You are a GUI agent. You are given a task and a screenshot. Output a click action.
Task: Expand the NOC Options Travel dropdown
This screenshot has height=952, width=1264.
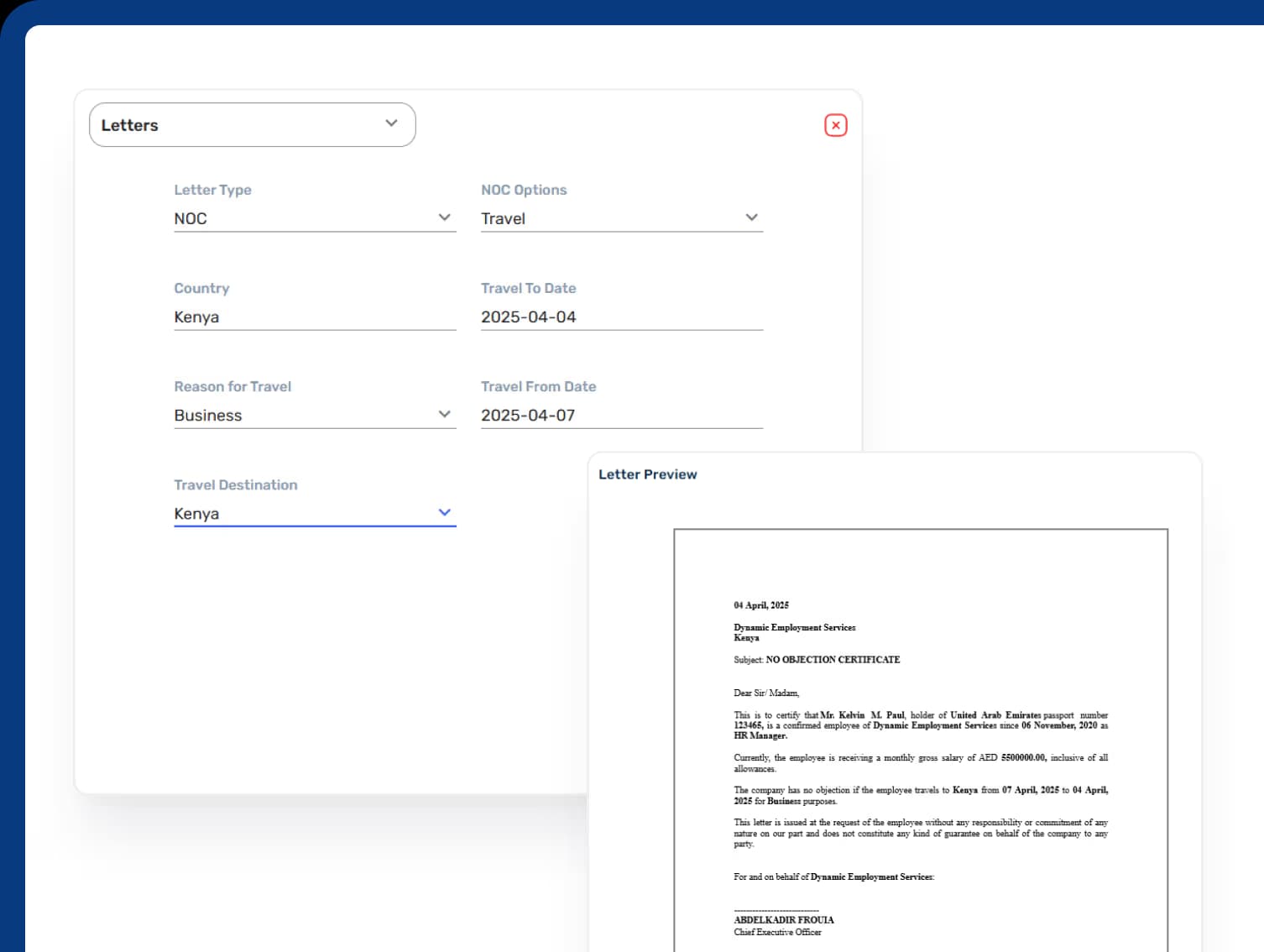click(x=621, y=218)
